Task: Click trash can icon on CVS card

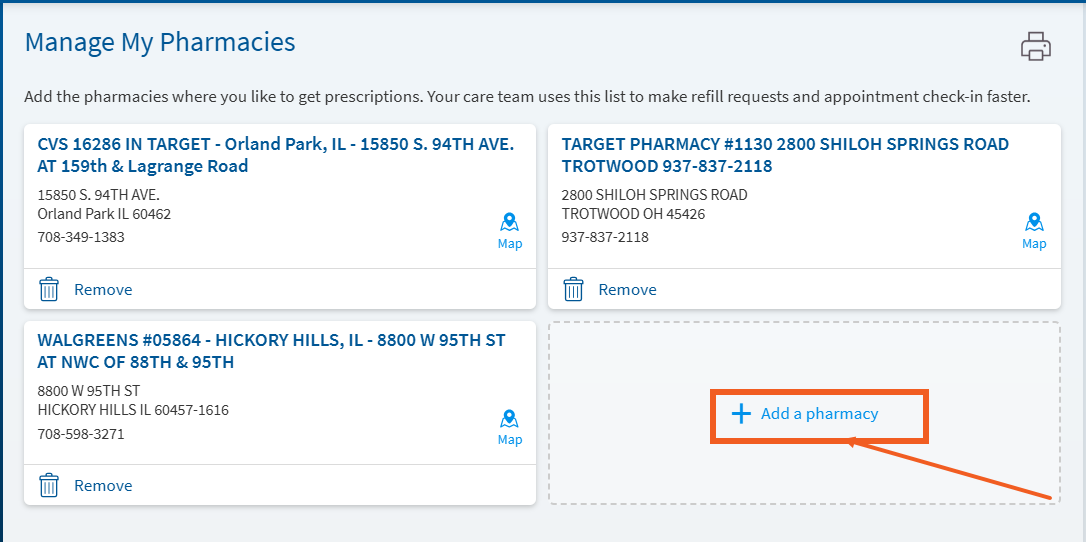Action: [48, 289]
